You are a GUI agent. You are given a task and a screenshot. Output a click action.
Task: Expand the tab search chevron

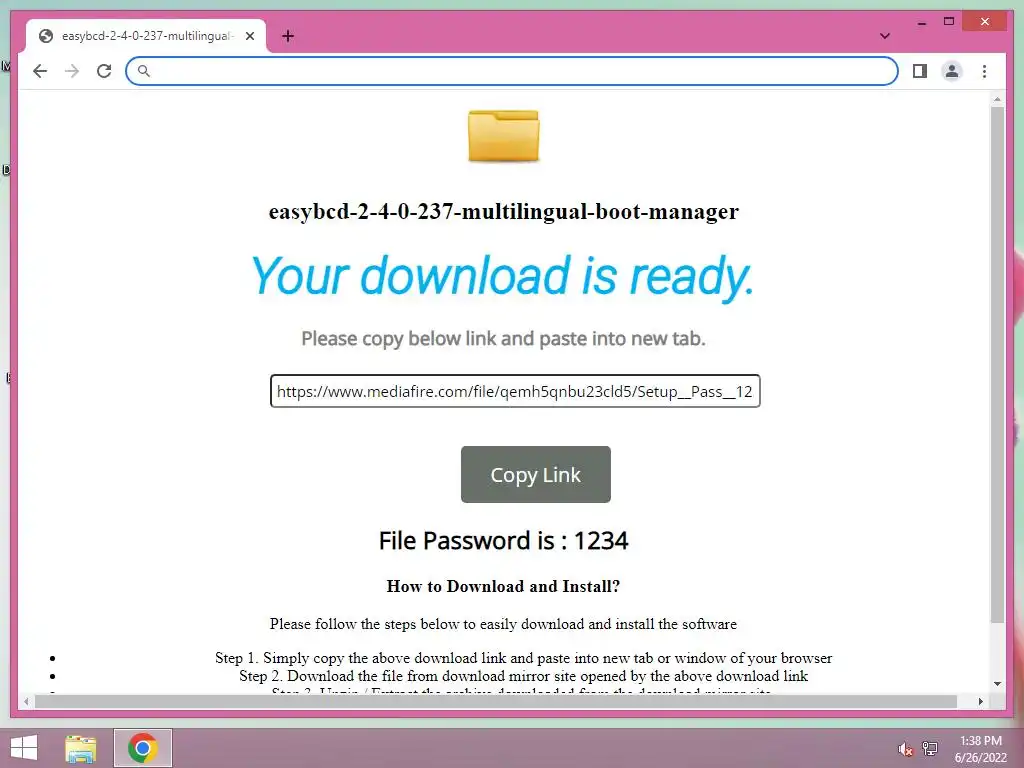point(884,36)
